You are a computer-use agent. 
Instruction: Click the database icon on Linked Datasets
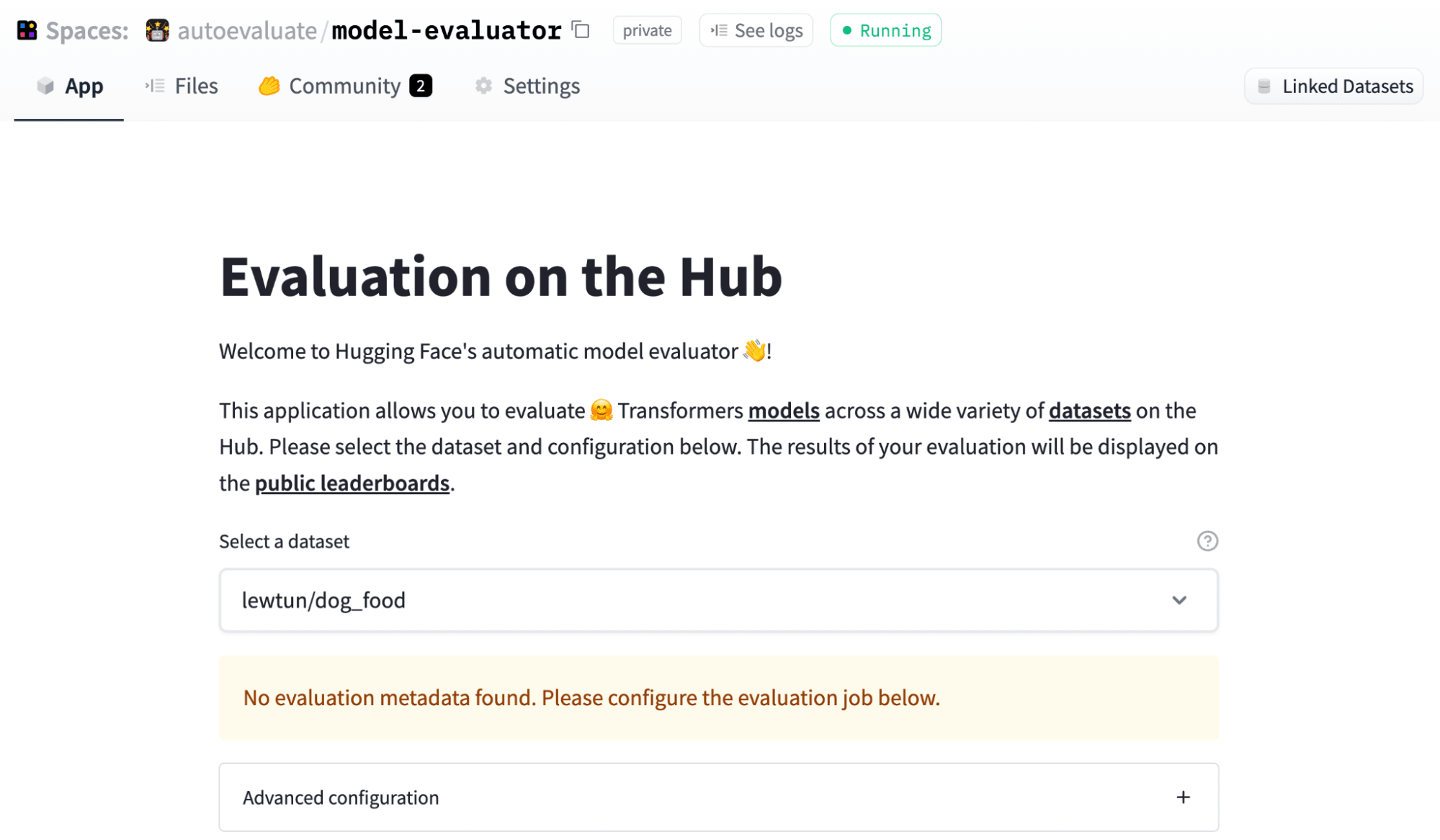click(1264, 86)
